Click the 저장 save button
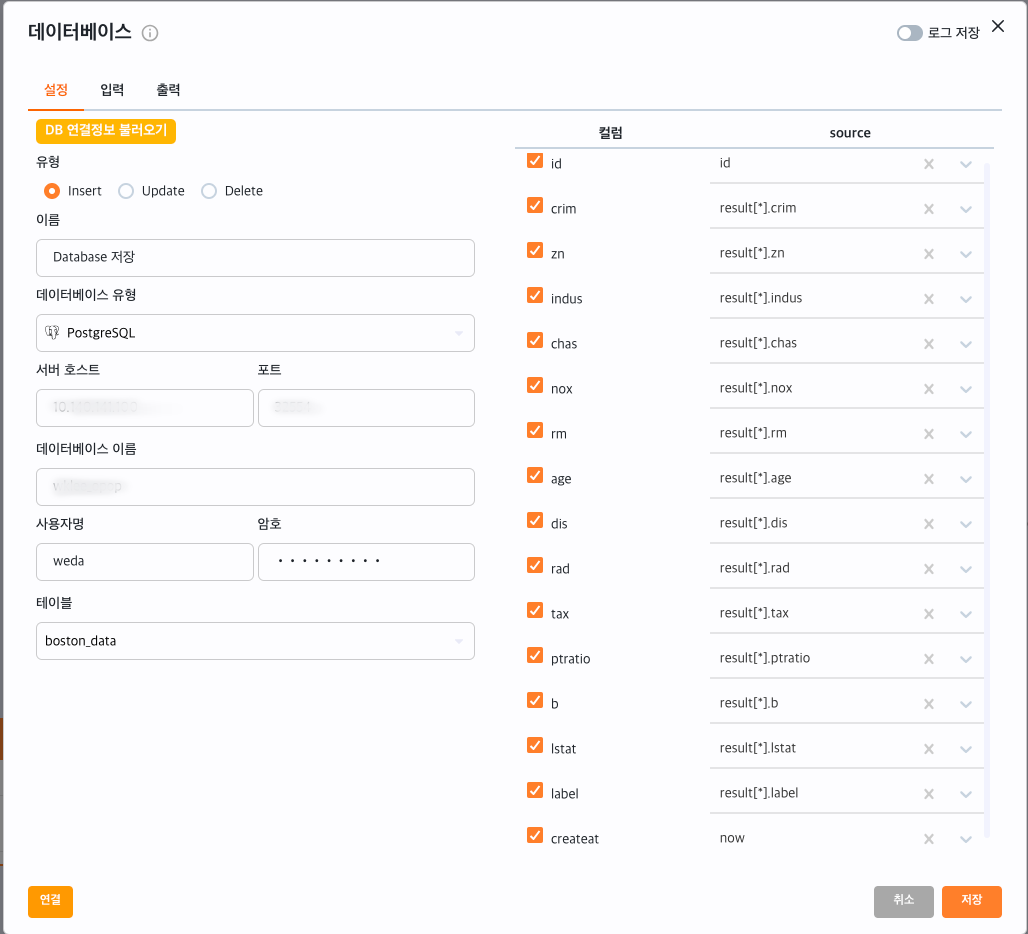 pyautogui.click(x=972, y=901)
